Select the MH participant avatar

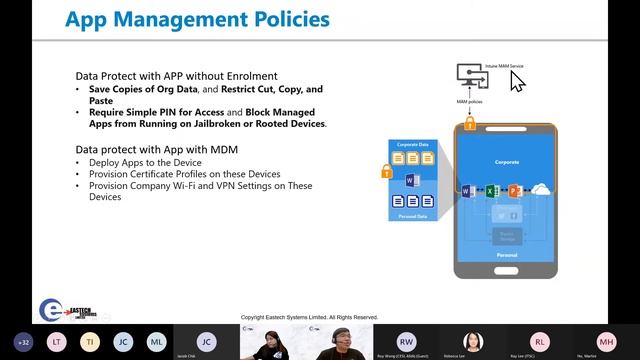(607, 342)
